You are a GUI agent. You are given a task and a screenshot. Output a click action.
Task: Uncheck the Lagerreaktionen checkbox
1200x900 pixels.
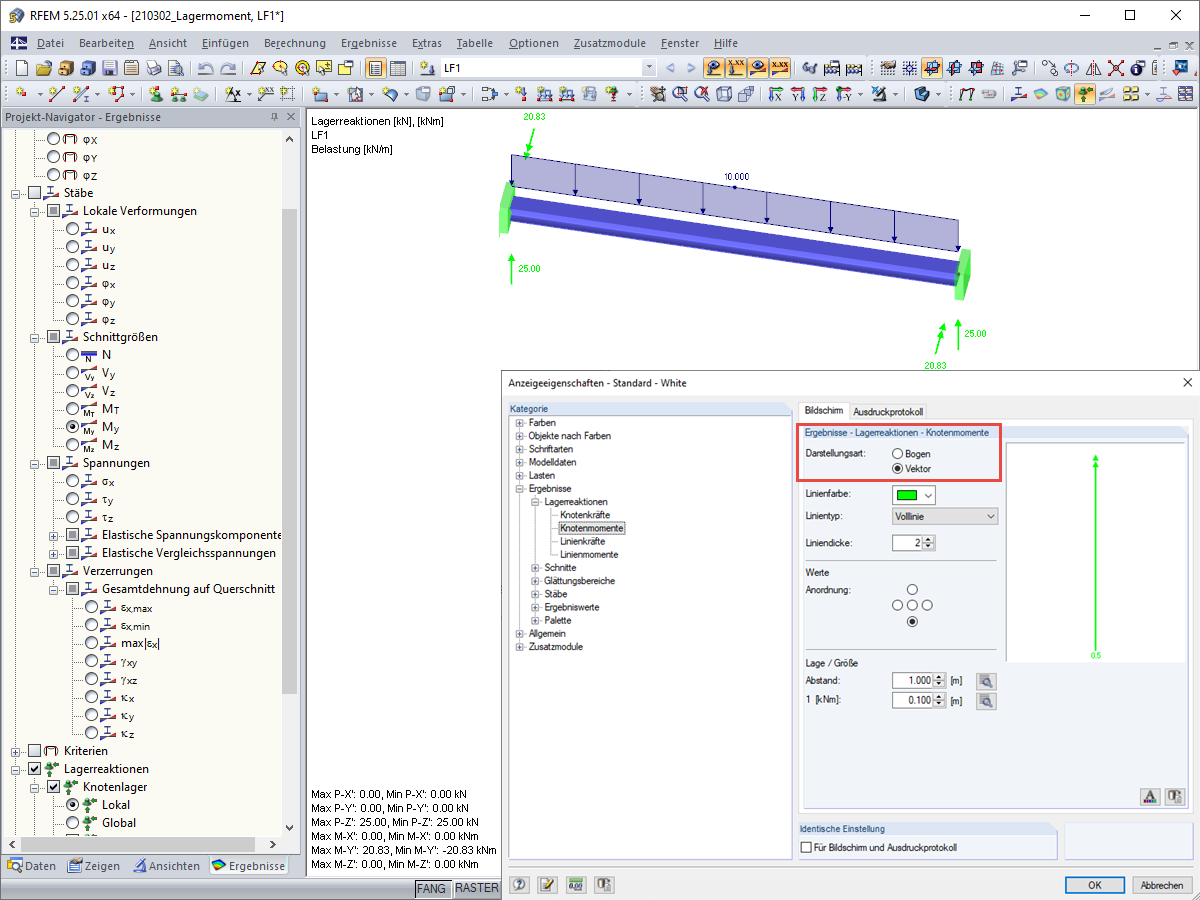point(35,769)
